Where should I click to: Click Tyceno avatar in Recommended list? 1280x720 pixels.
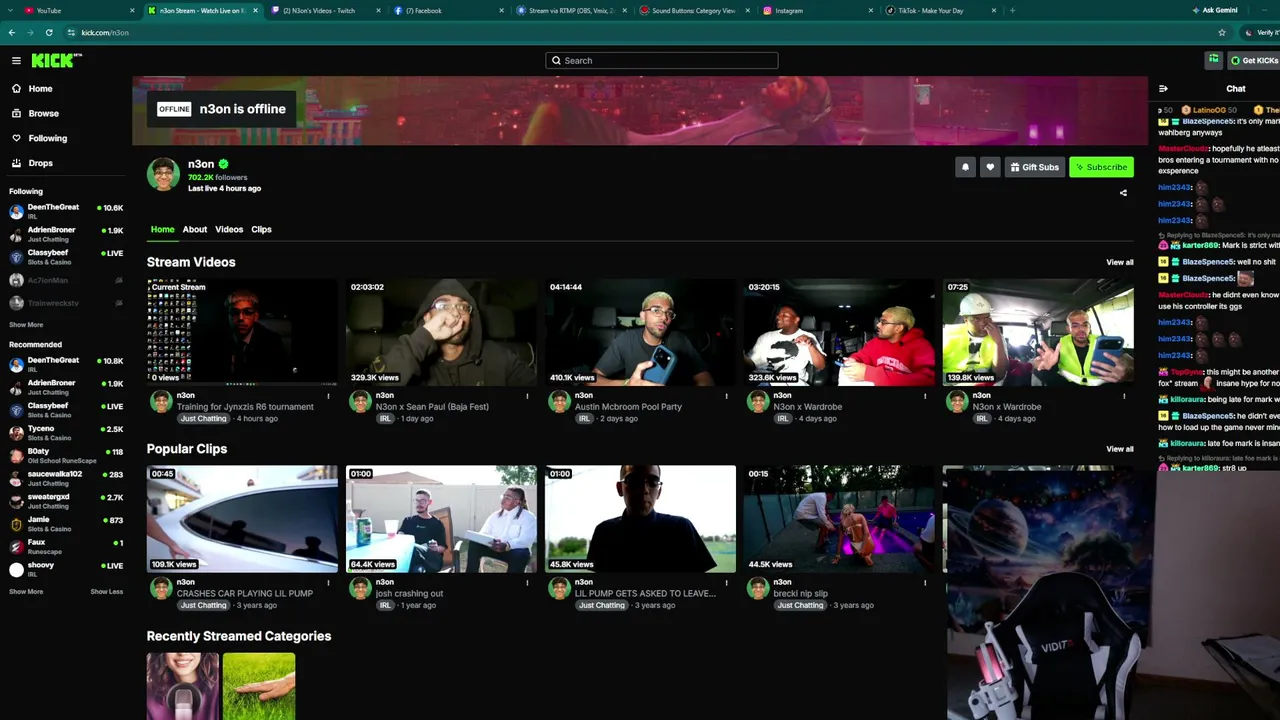[x=16, y=433]
